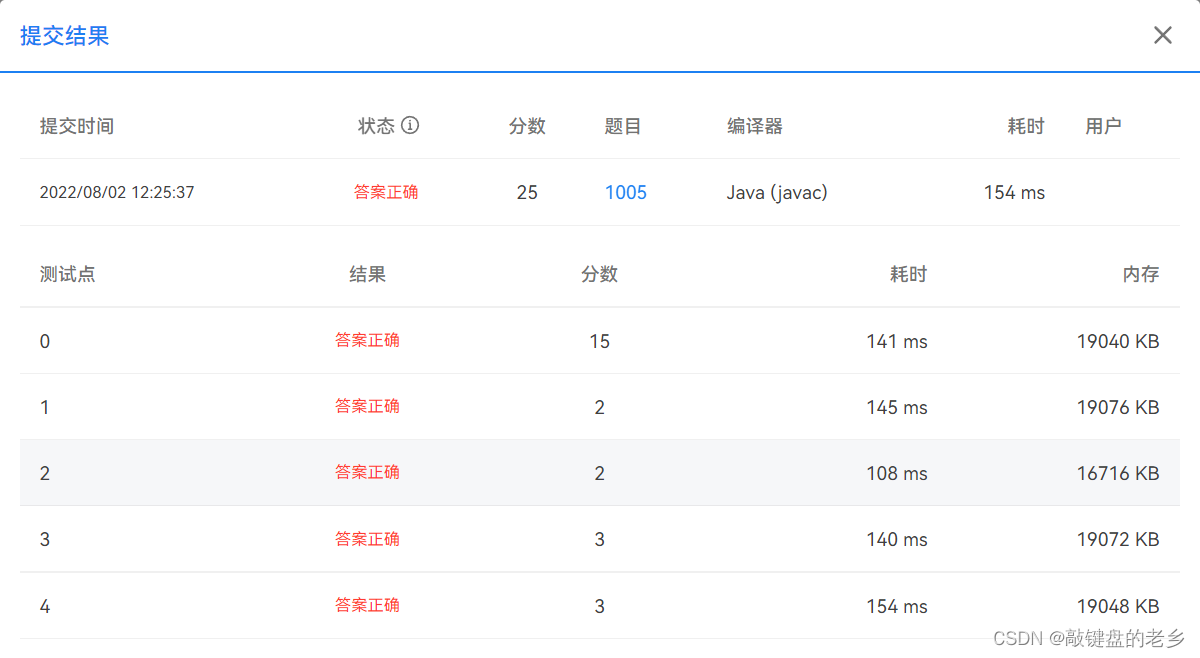The width and height of the screenshot is (1200, 658).
Task: Click the 编译器 column header
Action: [x=754, y=125]
